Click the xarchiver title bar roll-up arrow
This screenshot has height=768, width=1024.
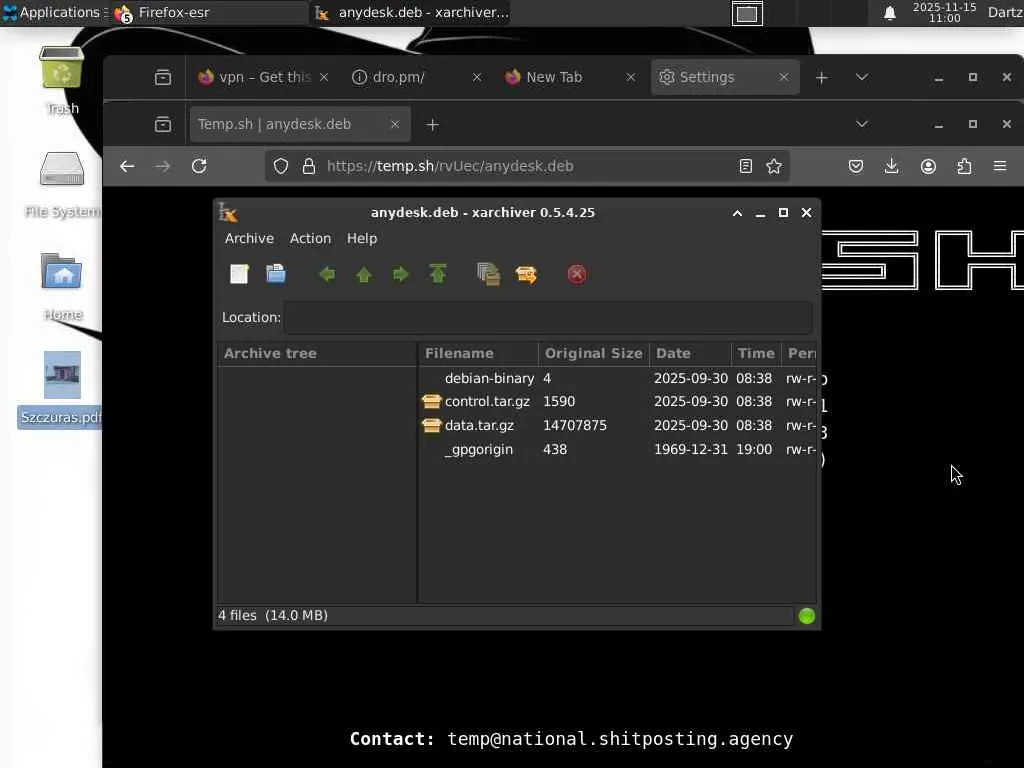point(737,213)
